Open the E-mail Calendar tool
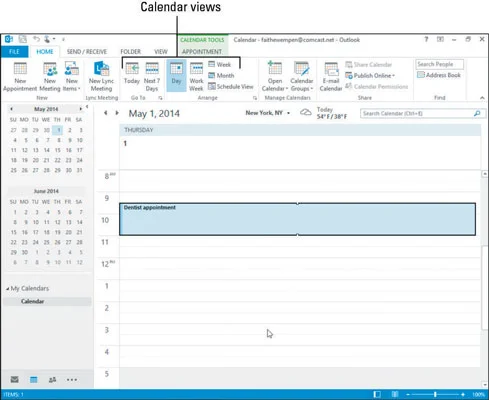This screenshot has height=400, width=489. (331, 77)
